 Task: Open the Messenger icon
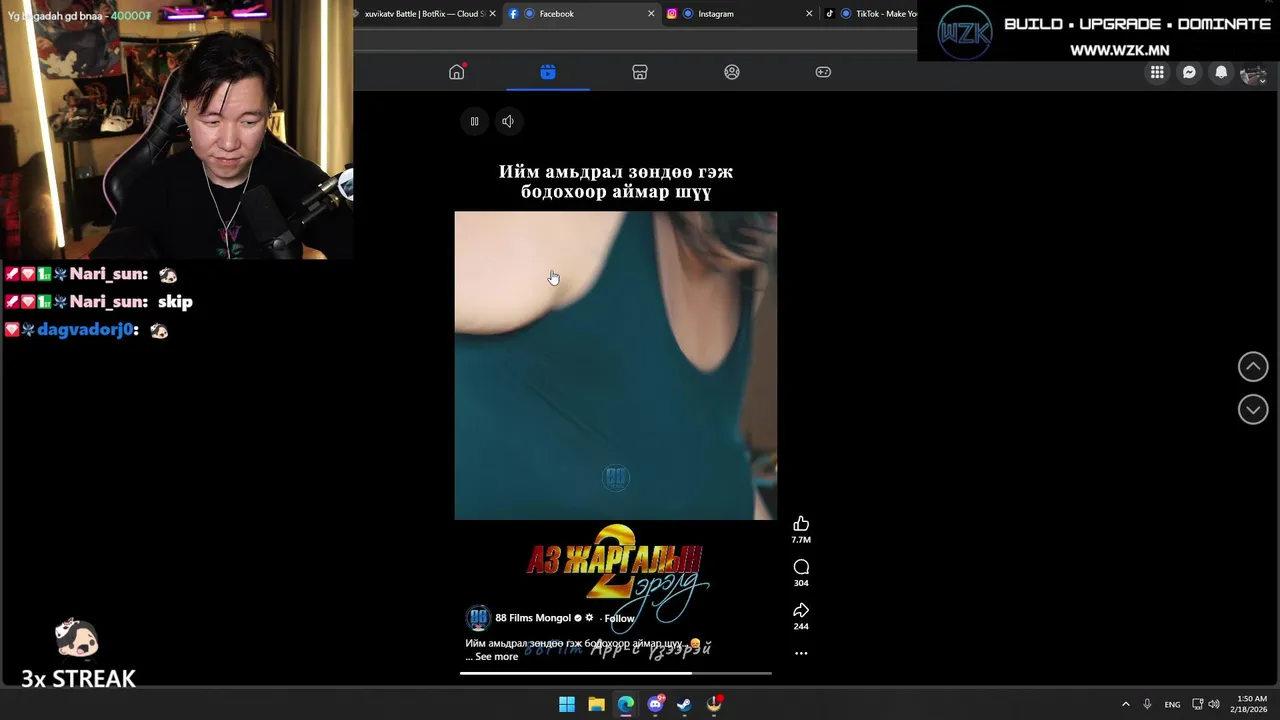tap(1189, 72)
